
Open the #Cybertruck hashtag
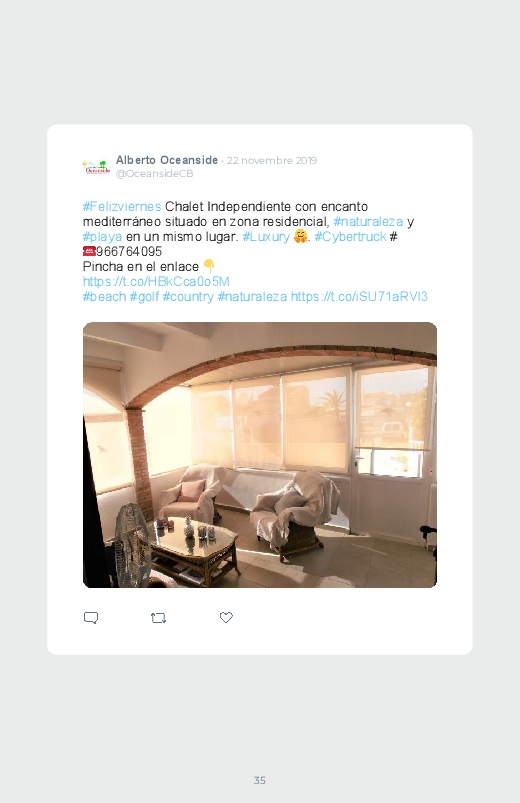pos(350,237)
